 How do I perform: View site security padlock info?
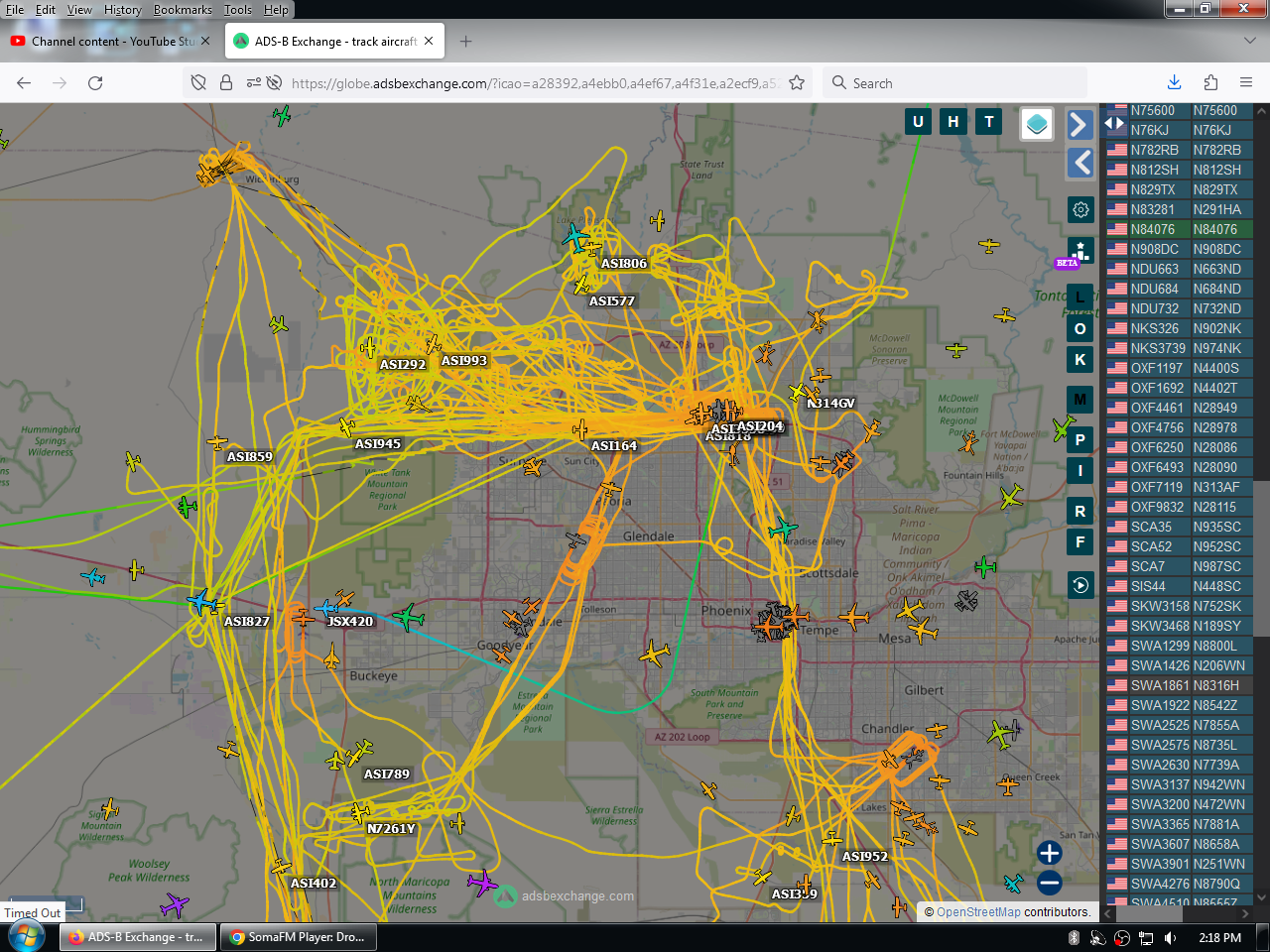(x=226, y=83)
